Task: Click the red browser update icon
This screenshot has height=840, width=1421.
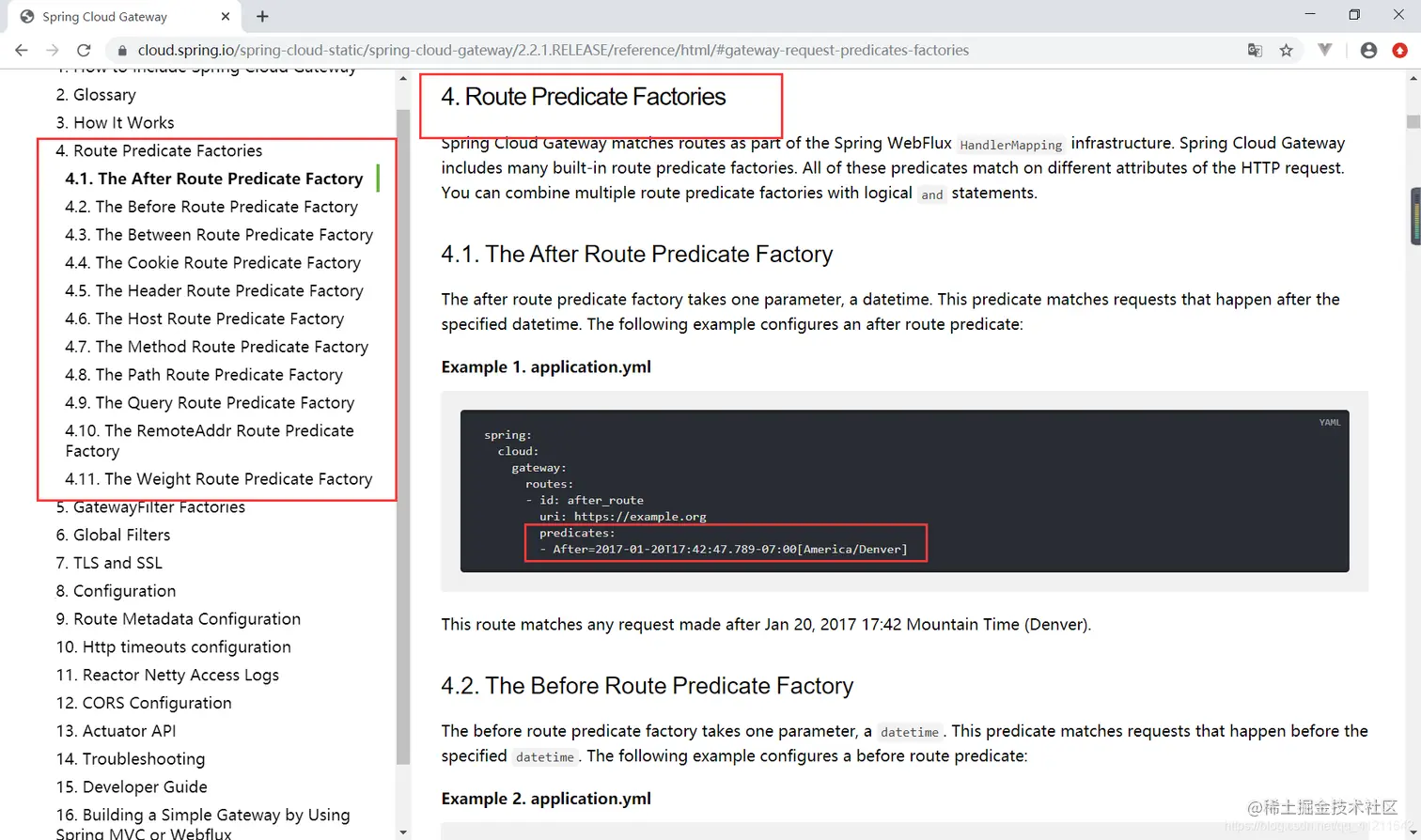Action: click(1400, 50)
